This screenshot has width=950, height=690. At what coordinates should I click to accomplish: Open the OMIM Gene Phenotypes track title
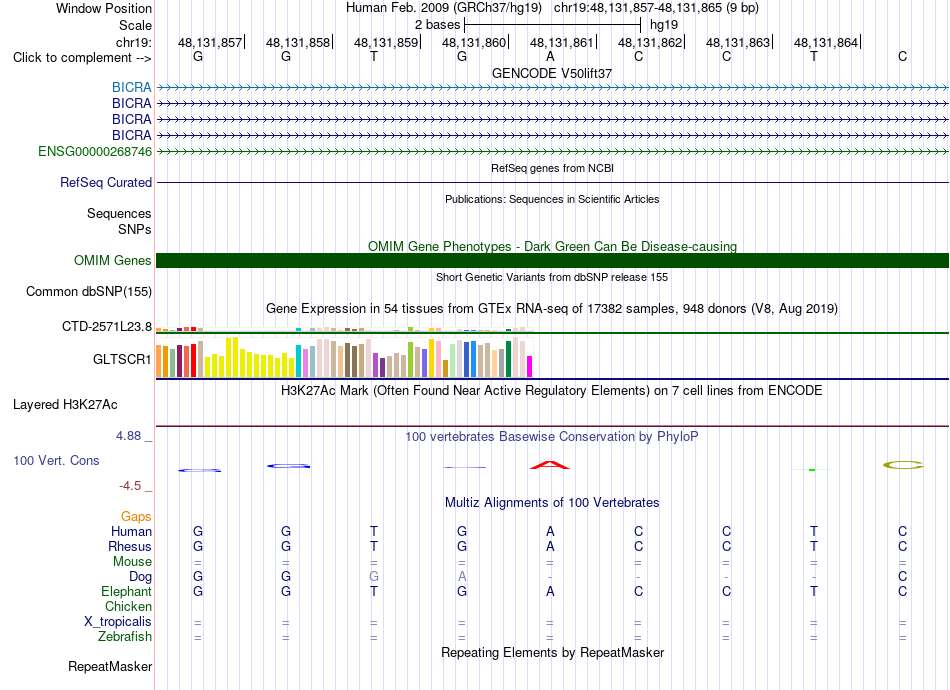[x=552, y=247]
